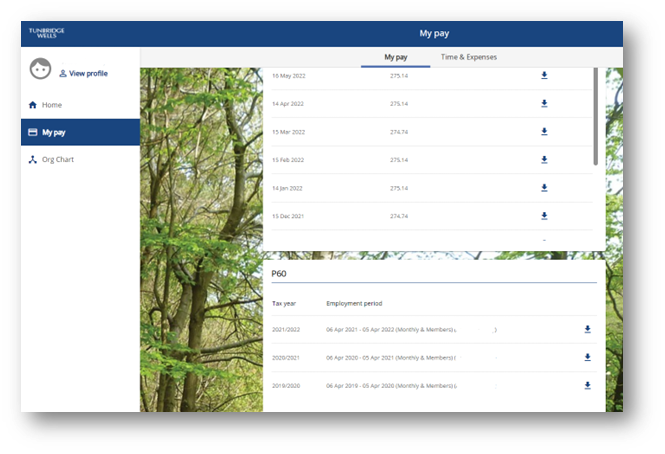Viewport: 665px width, 454px height.
Task: Download the 16 May 2022 payslip
Action: pos(544,76)
